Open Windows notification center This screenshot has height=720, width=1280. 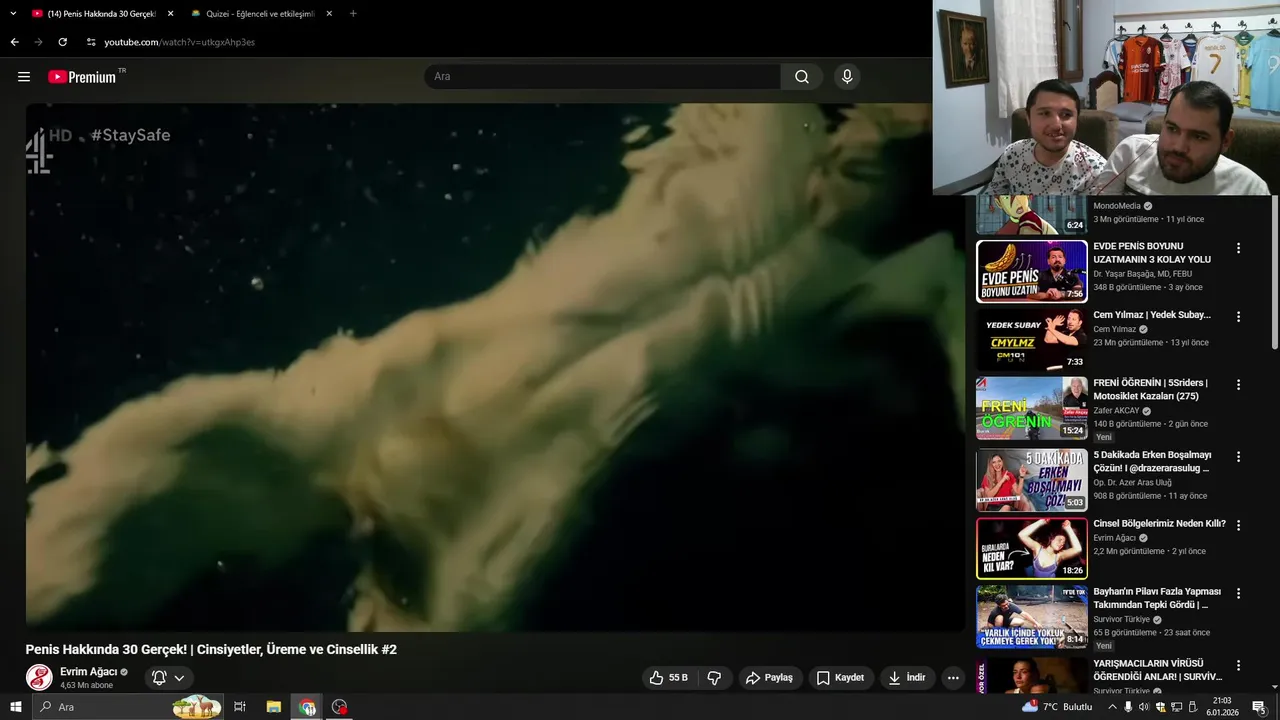[1259, 707]
